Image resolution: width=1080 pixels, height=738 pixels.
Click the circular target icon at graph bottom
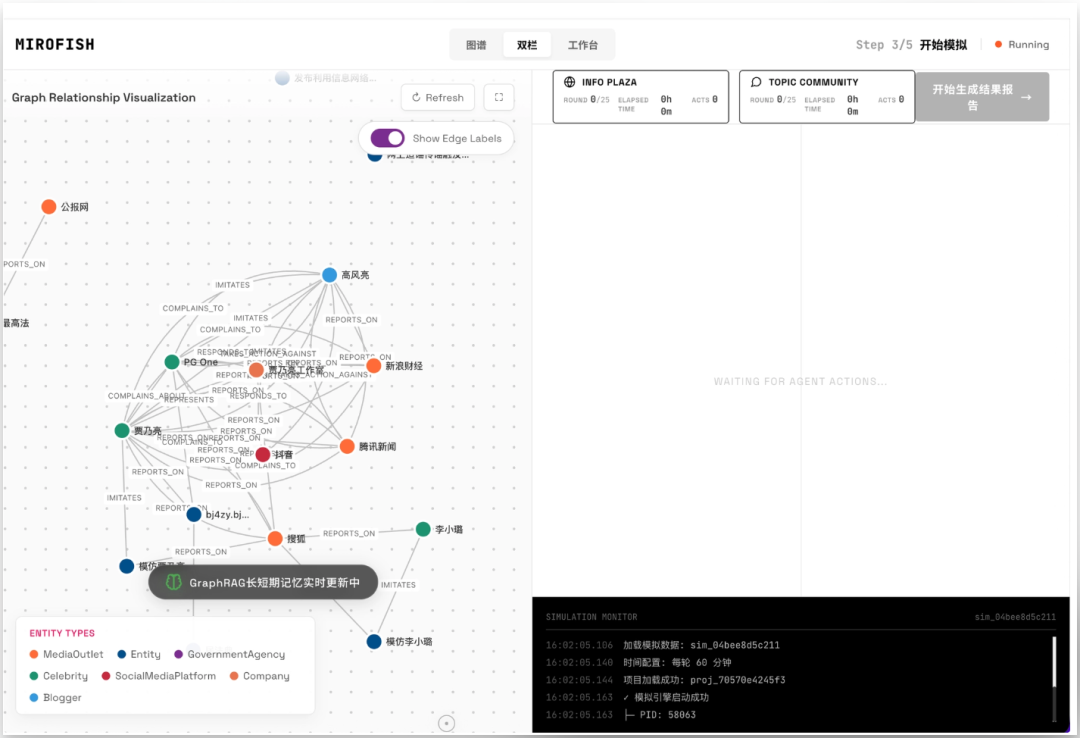coord(447,723)
